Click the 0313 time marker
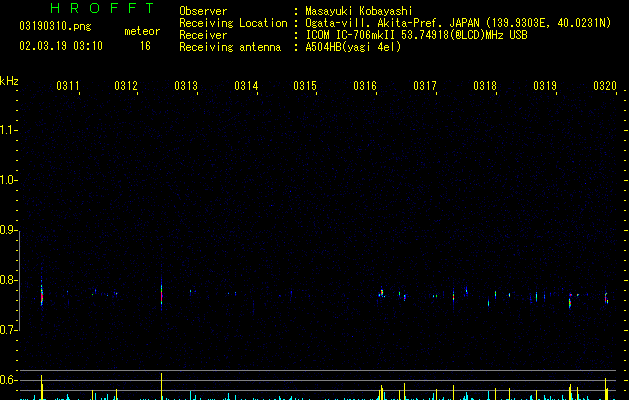 186,86
